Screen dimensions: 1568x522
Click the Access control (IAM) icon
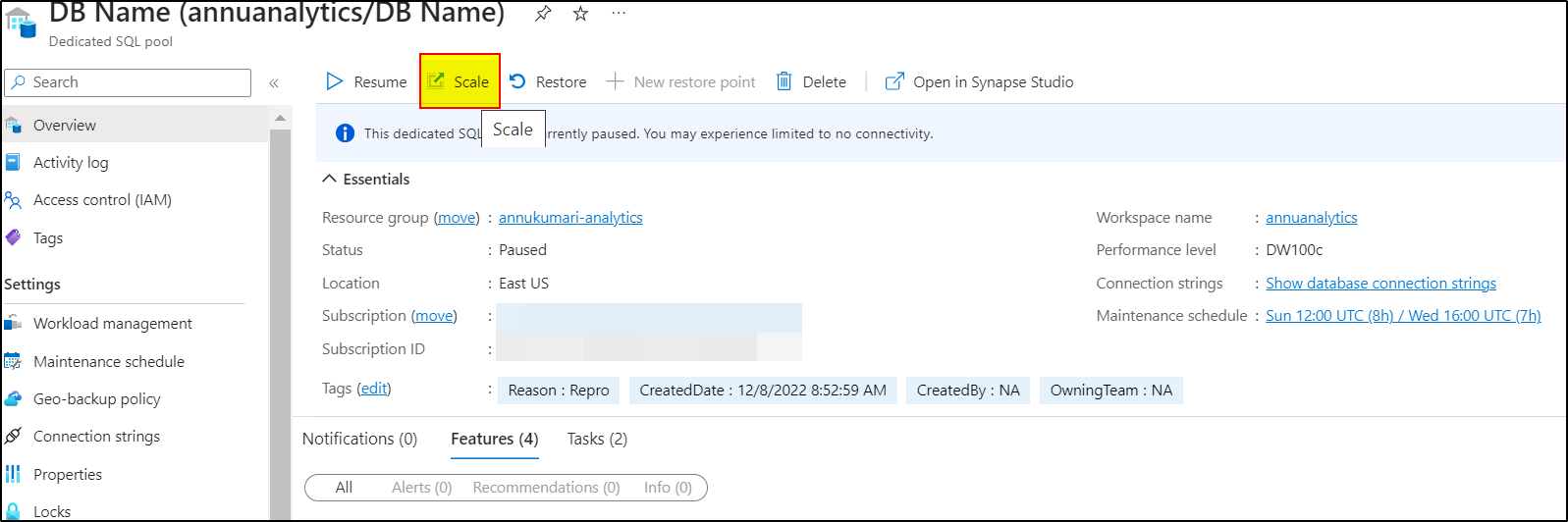13,200
